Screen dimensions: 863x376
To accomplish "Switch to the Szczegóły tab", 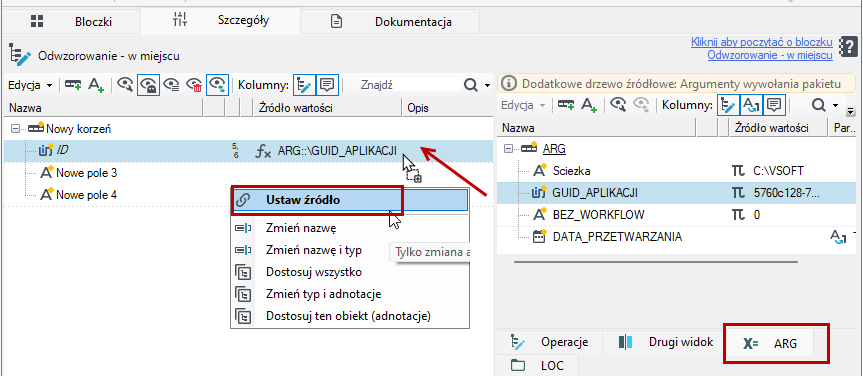I will [220, 21].
